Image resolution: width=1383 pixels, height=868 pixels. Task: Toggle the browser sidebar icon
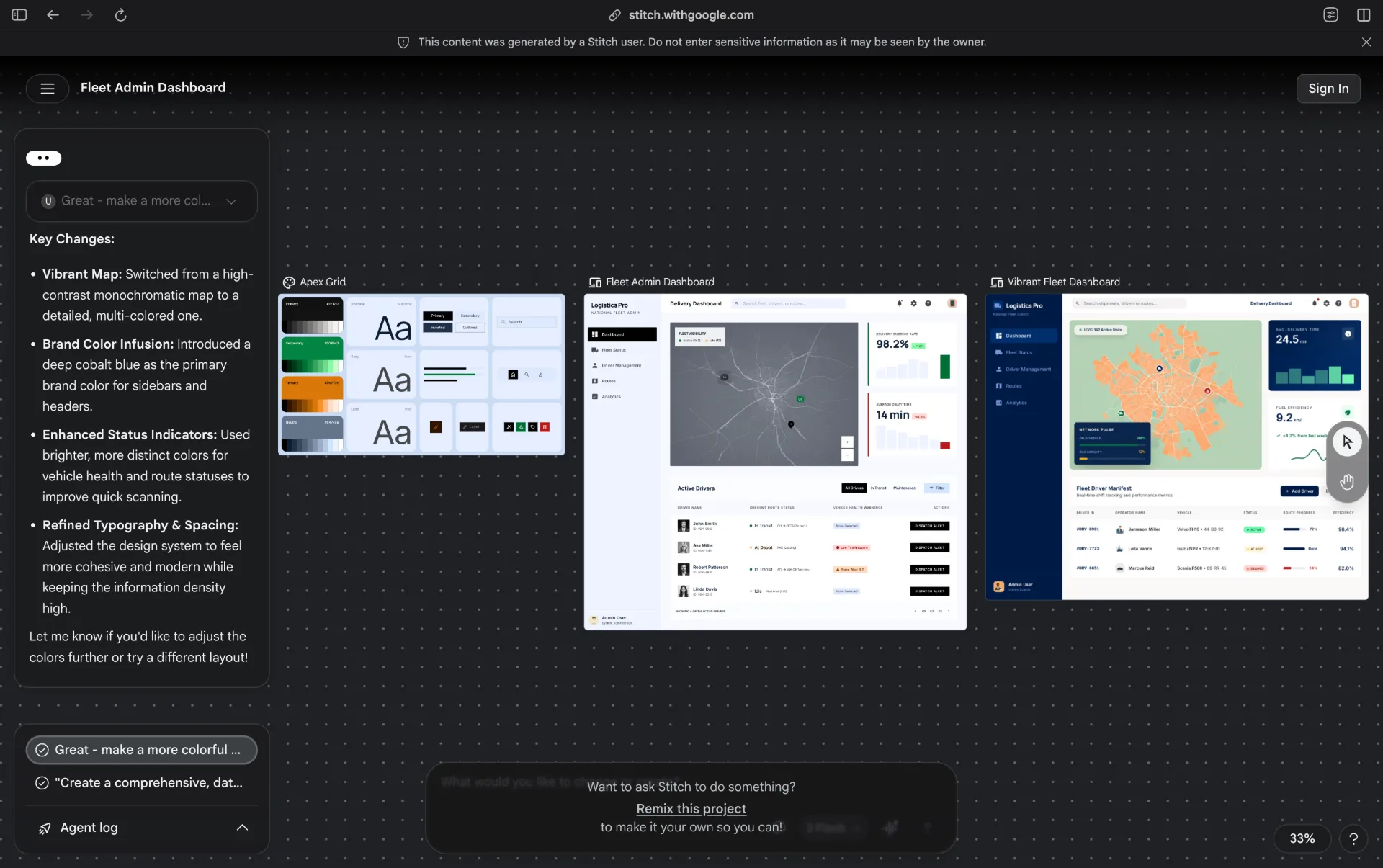(x=19, y=15)
